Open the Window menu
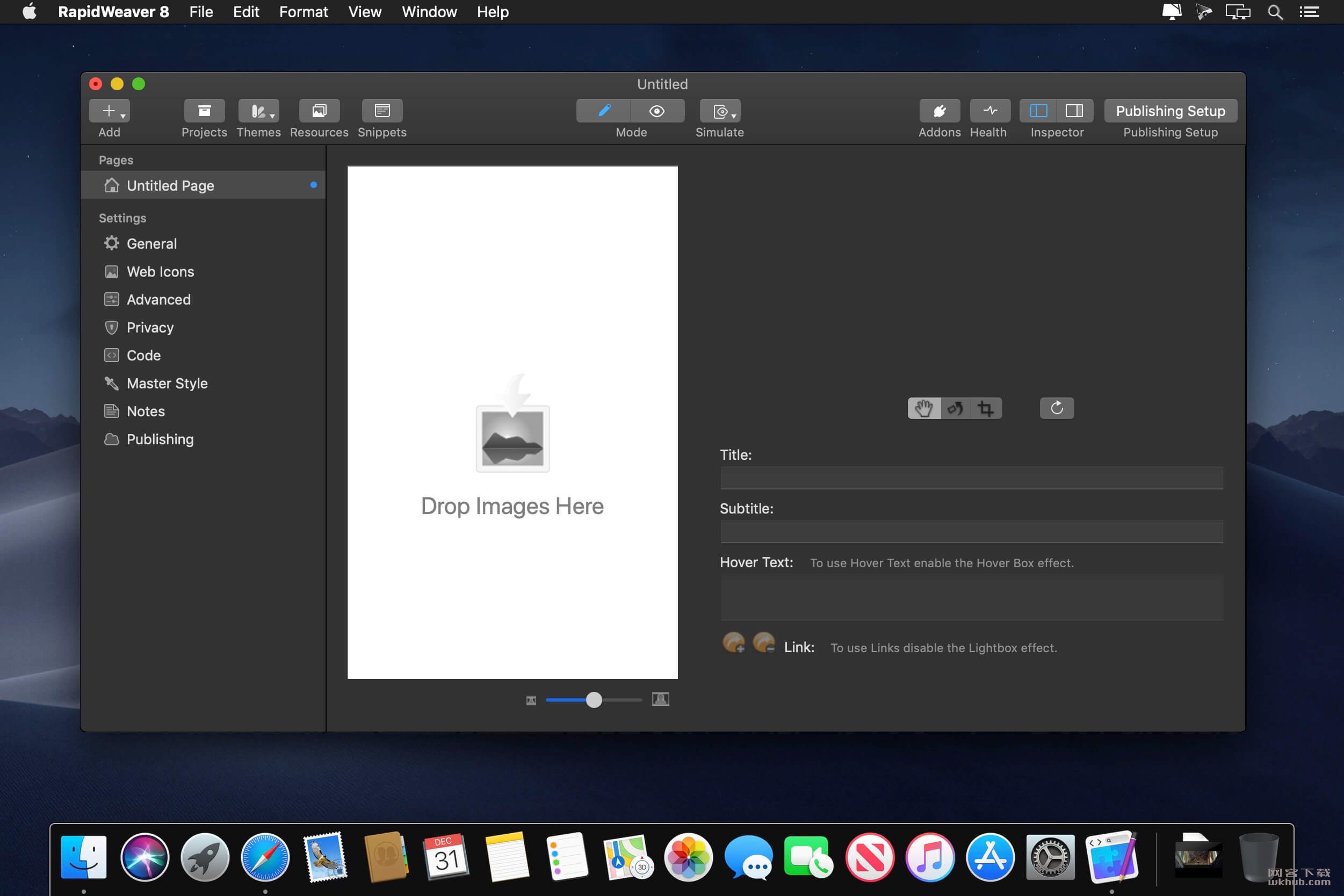 [429, 12]
